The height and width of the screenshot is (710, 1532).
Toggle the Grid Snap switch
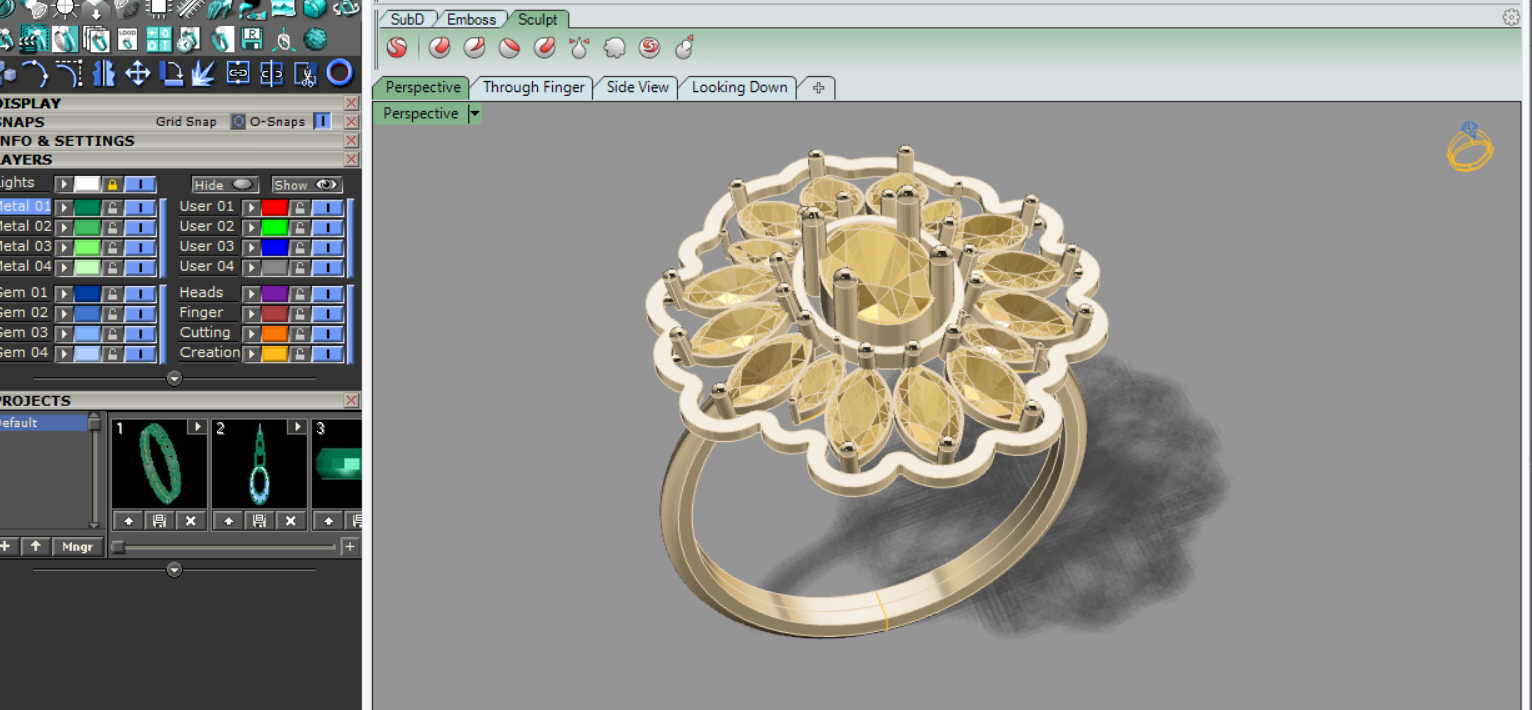238,122
